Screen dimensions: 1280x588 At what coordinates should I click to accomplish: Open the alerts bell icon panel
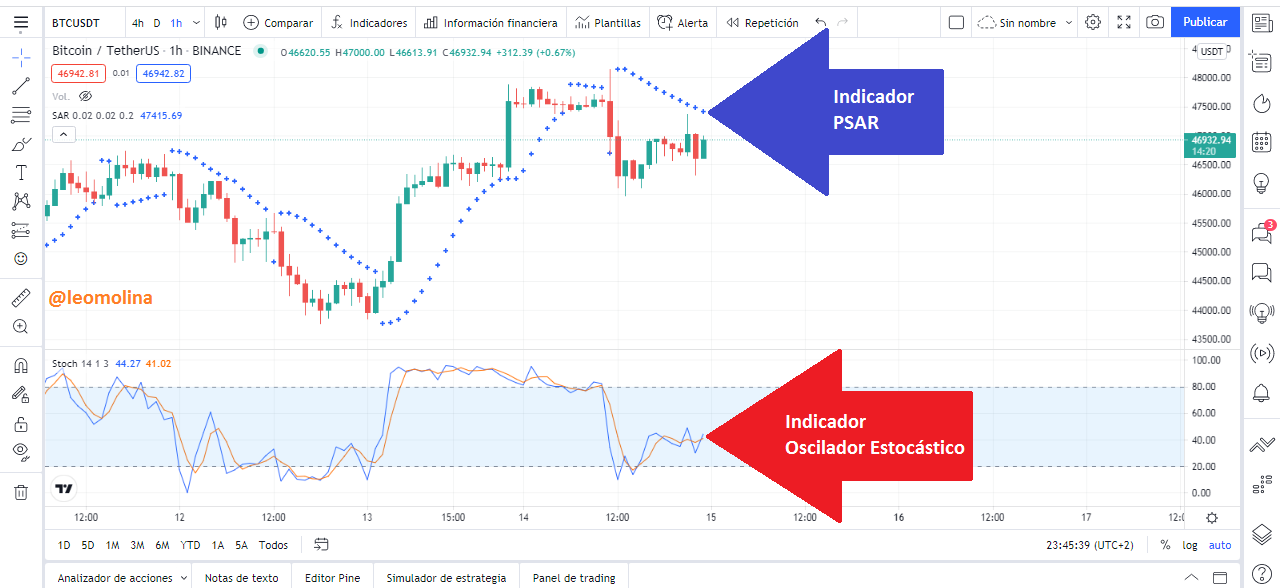coord(1262,393)
